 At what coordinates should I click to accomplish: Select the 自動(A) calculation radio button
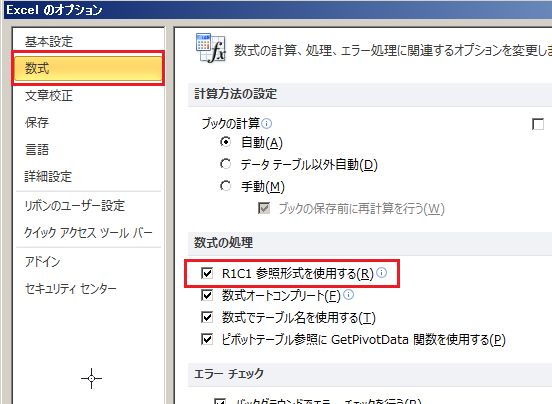225,142
